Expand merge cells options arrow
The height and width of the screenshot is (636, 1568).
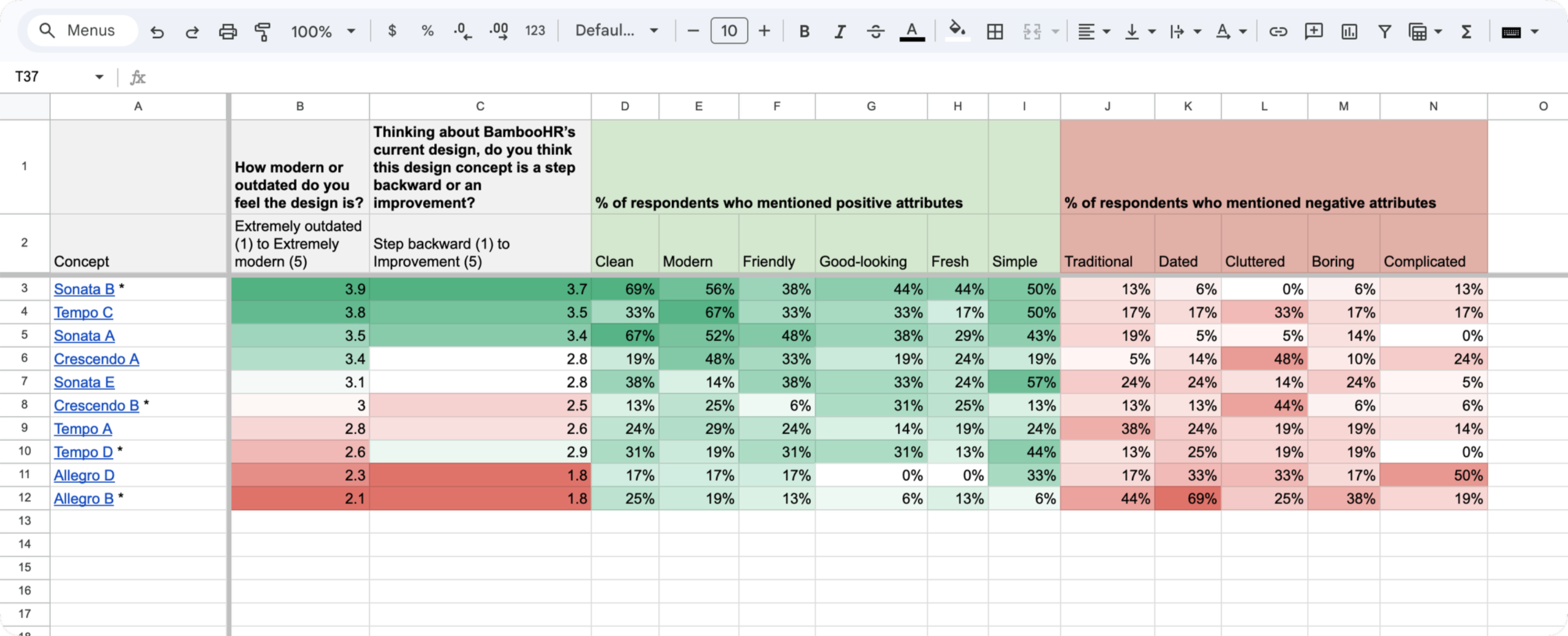click(1055, 31)
